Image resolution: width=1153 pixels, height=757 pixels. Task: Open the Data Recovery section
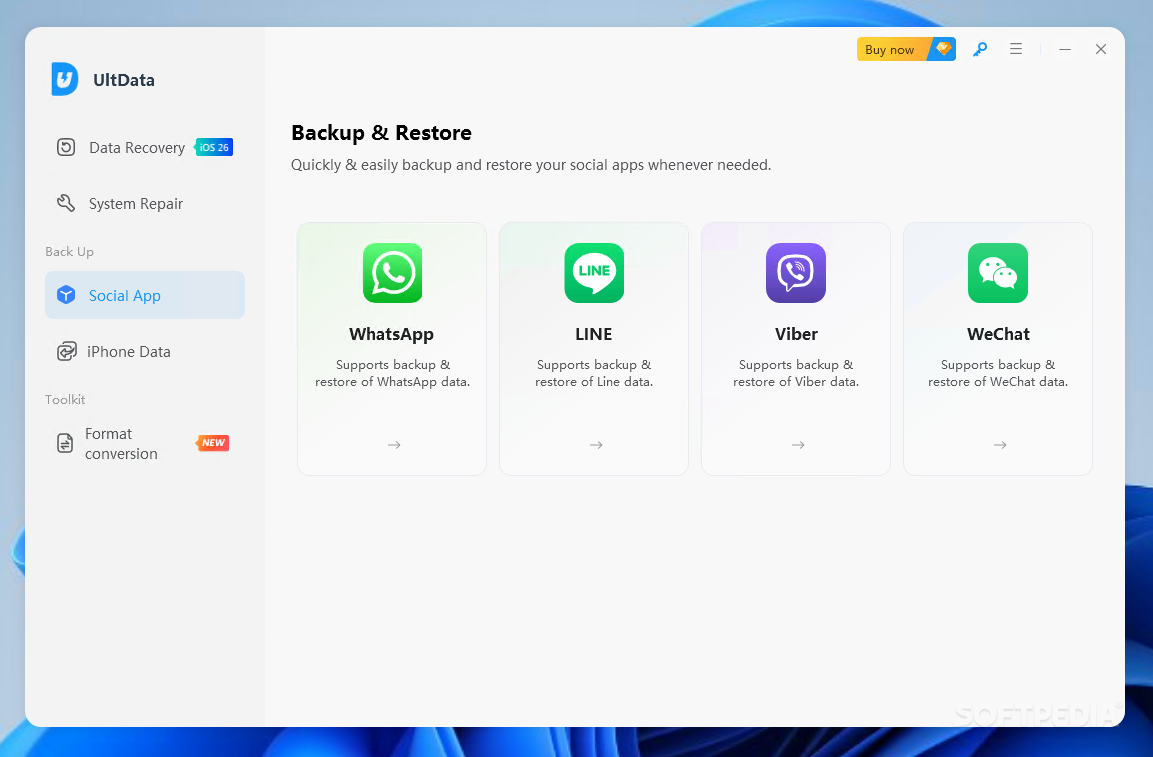(x=145, y=147)
